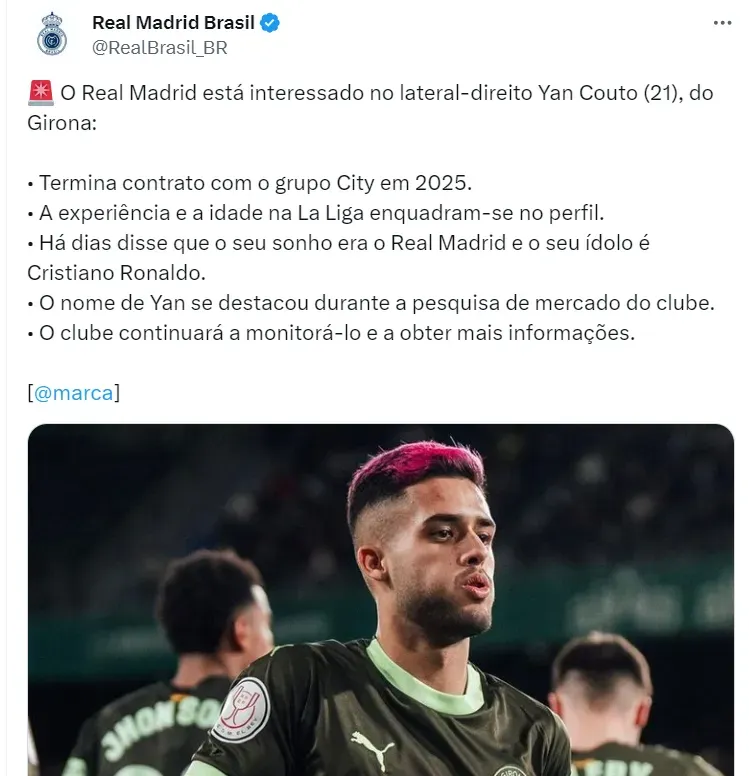The width and height of the screenshot is (749, 776).
Task: Click the red siren emoji
Action: (x=41, y=93)
